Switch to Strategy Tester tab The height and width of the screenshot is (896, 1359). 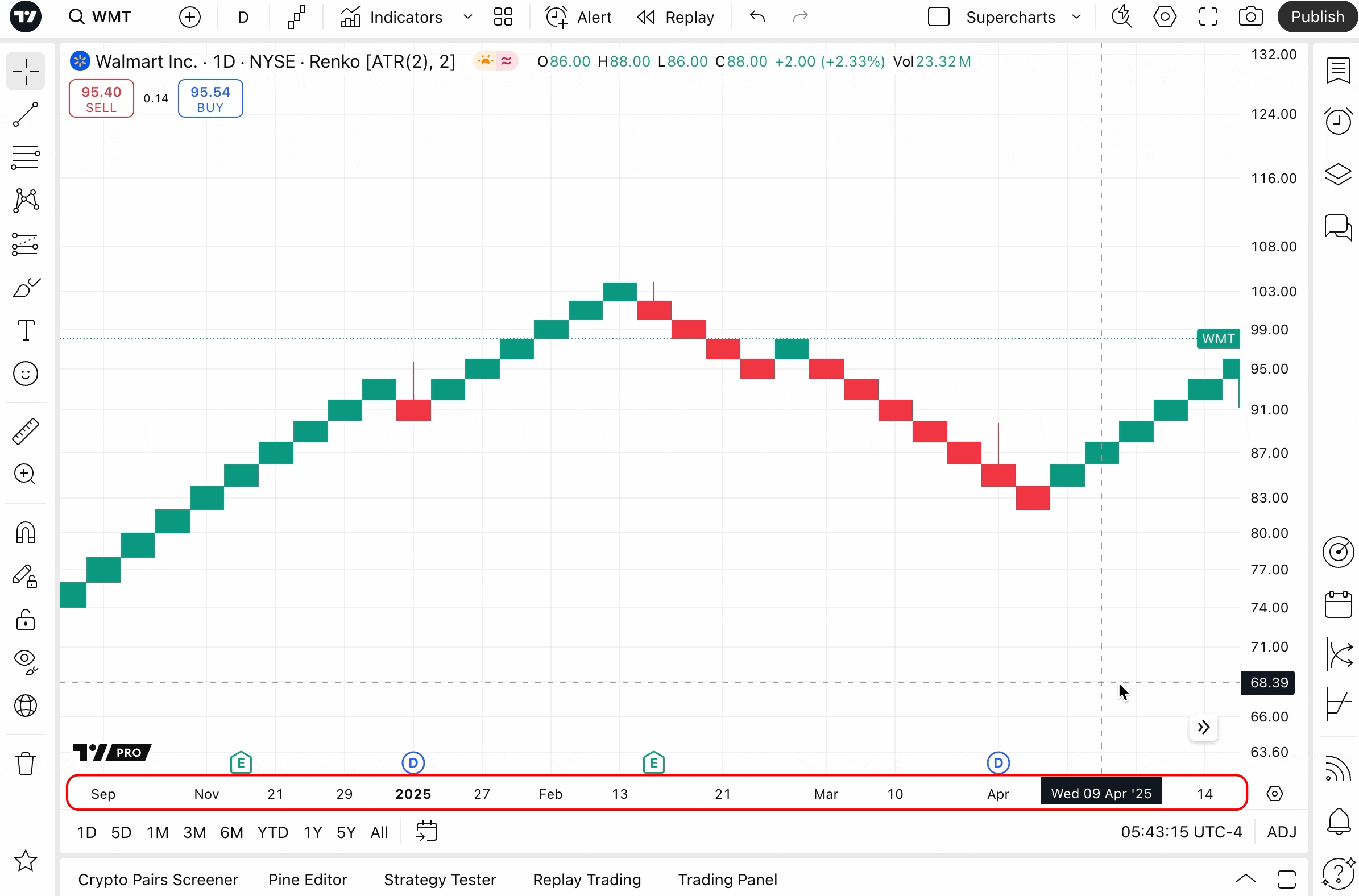(x=440, y=880)
